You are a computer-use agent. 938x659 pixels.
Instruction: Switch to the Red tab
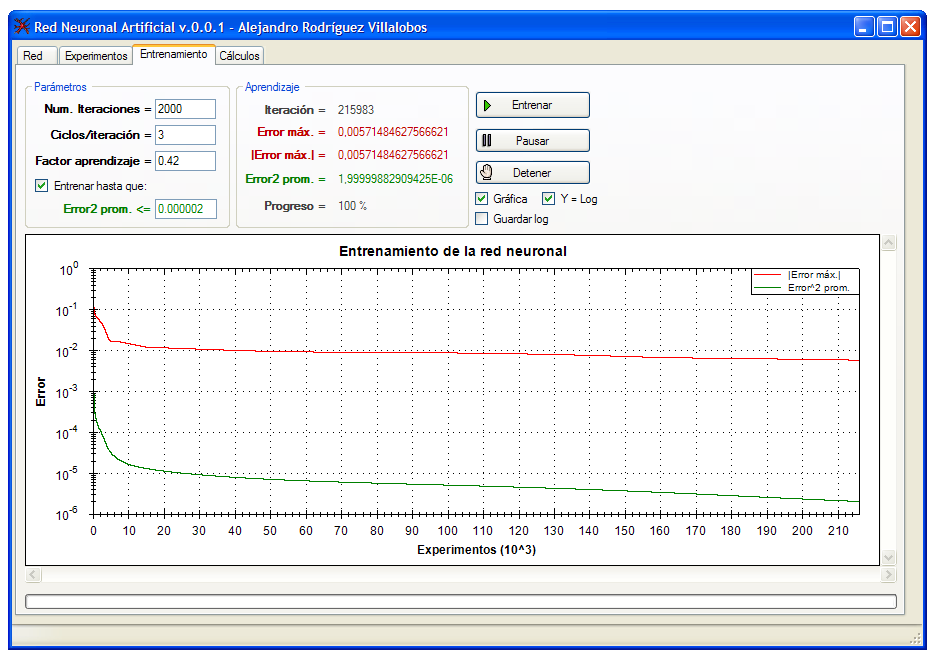click(x=33, y=56)
